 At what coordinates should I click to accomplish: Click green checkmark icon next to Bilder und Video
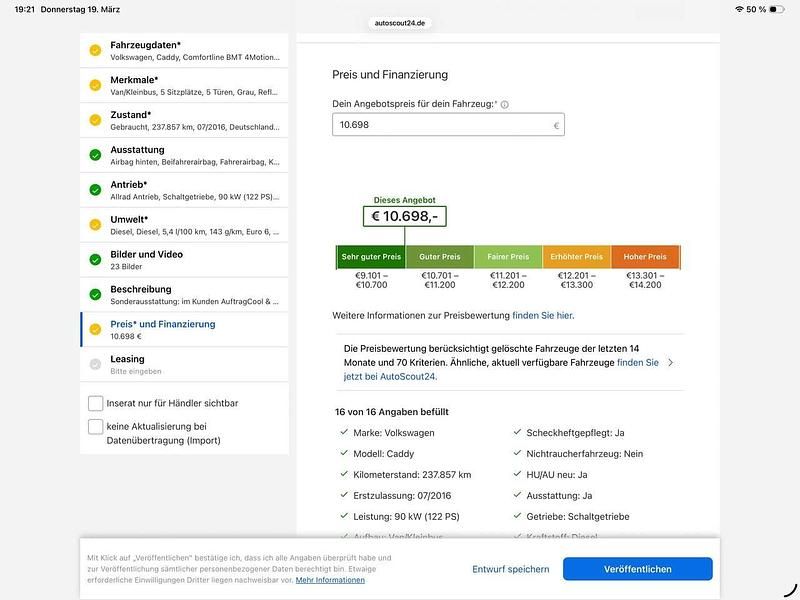pyautogui.click(x=95, y=260)
